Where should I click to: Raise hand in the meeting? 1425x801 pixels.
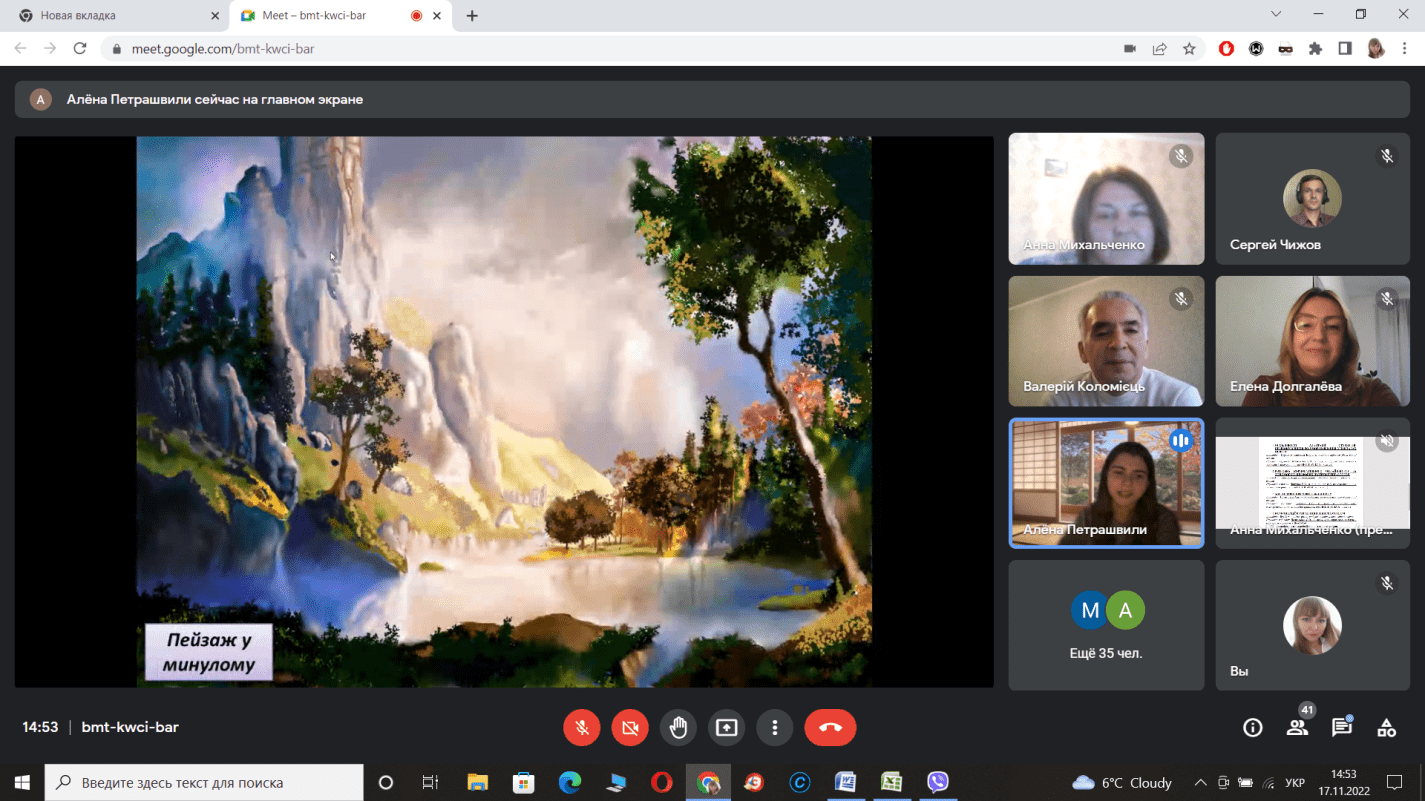pos(678,728)
